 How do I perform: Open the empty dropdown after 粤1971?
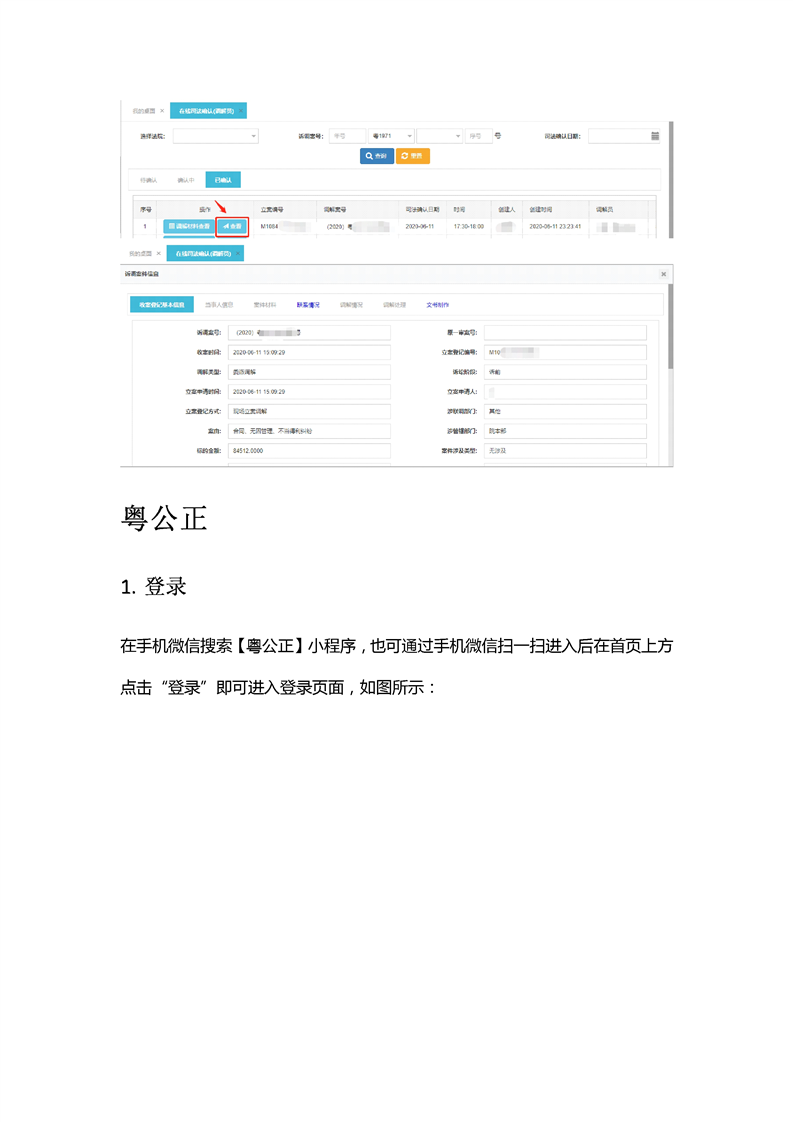click(439, 136)
